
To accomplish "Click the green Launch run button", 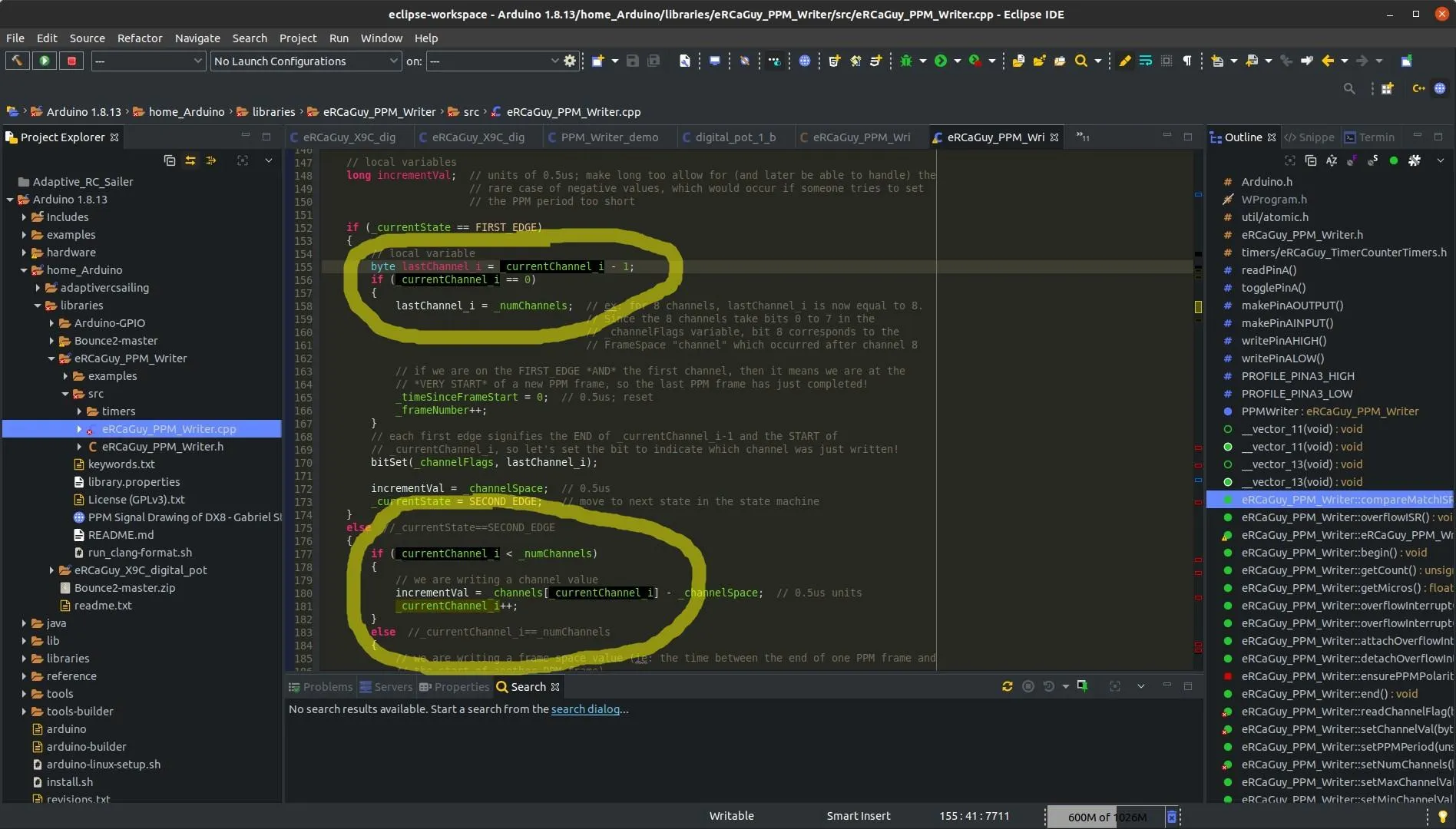I will pos(45,61).
